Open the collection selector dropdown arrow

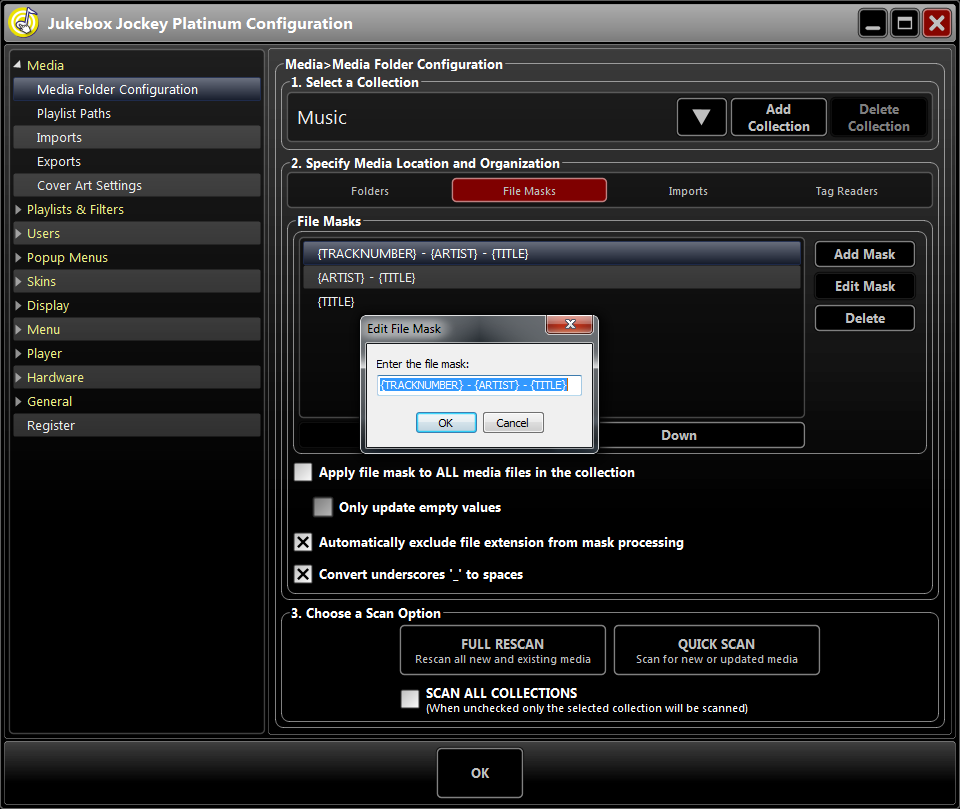point(701,117)
